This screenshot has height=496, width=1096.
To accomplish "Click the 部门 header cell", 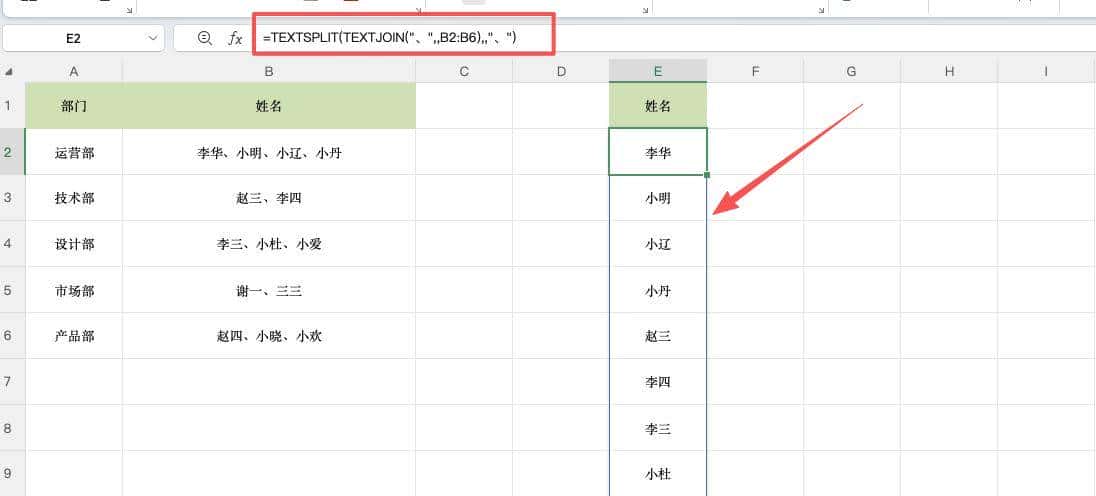I will point(73,105).
